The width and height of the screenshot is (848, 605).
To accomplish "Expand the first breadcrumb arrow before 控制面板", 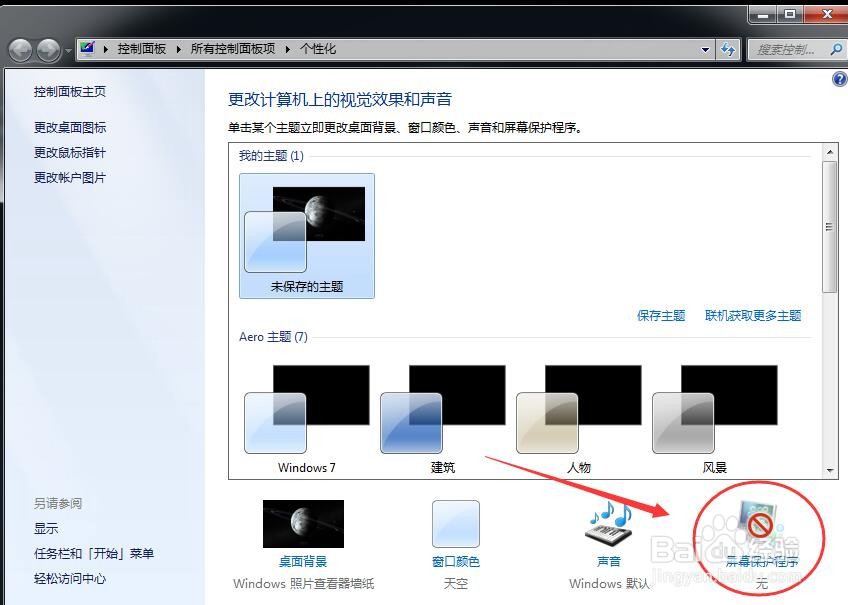I will (x=106, y=49).
